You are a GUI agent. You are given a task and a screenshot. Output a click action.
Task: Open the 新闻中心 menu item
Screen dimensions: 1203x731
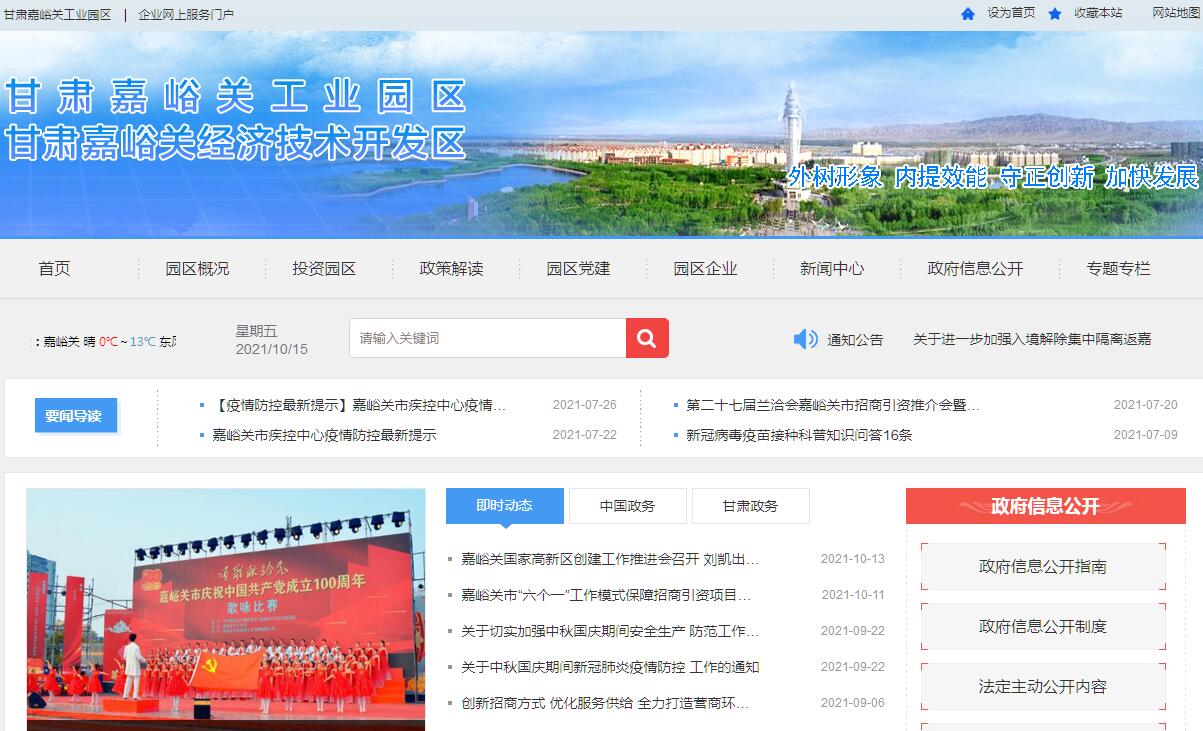click(832, 268)
